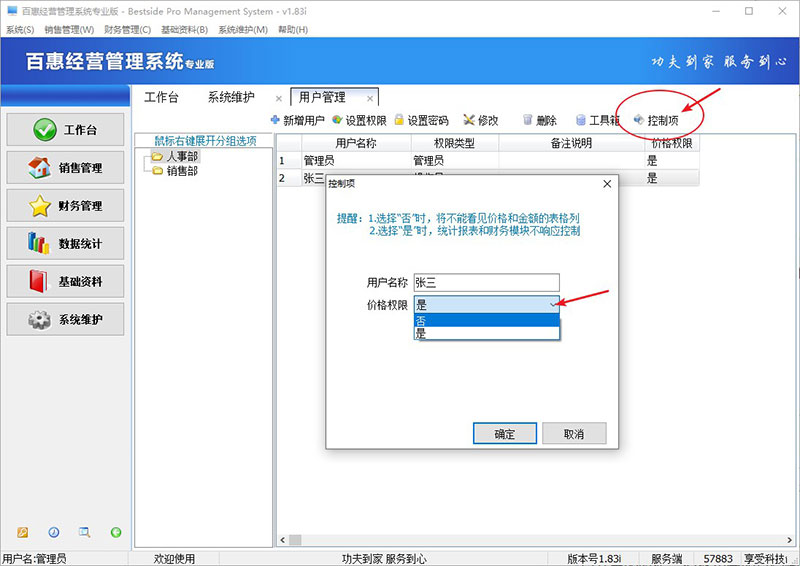Viewport: 800px width, 566px height.
Task: Click the 服务端 status bar entry
Action: (x=666, y=559)
